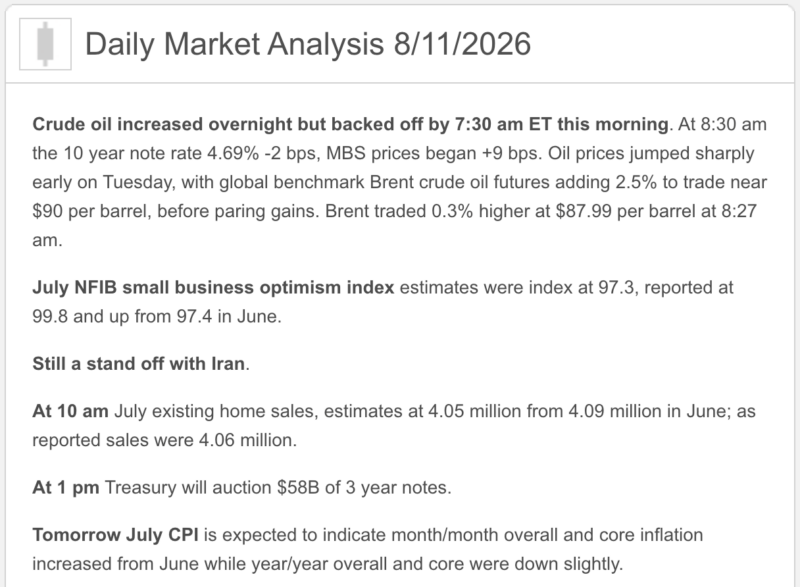Click the Treasury $58B 3 year notes line
Viewport: 800px width, 587px height.
click(x=278, y=488)
